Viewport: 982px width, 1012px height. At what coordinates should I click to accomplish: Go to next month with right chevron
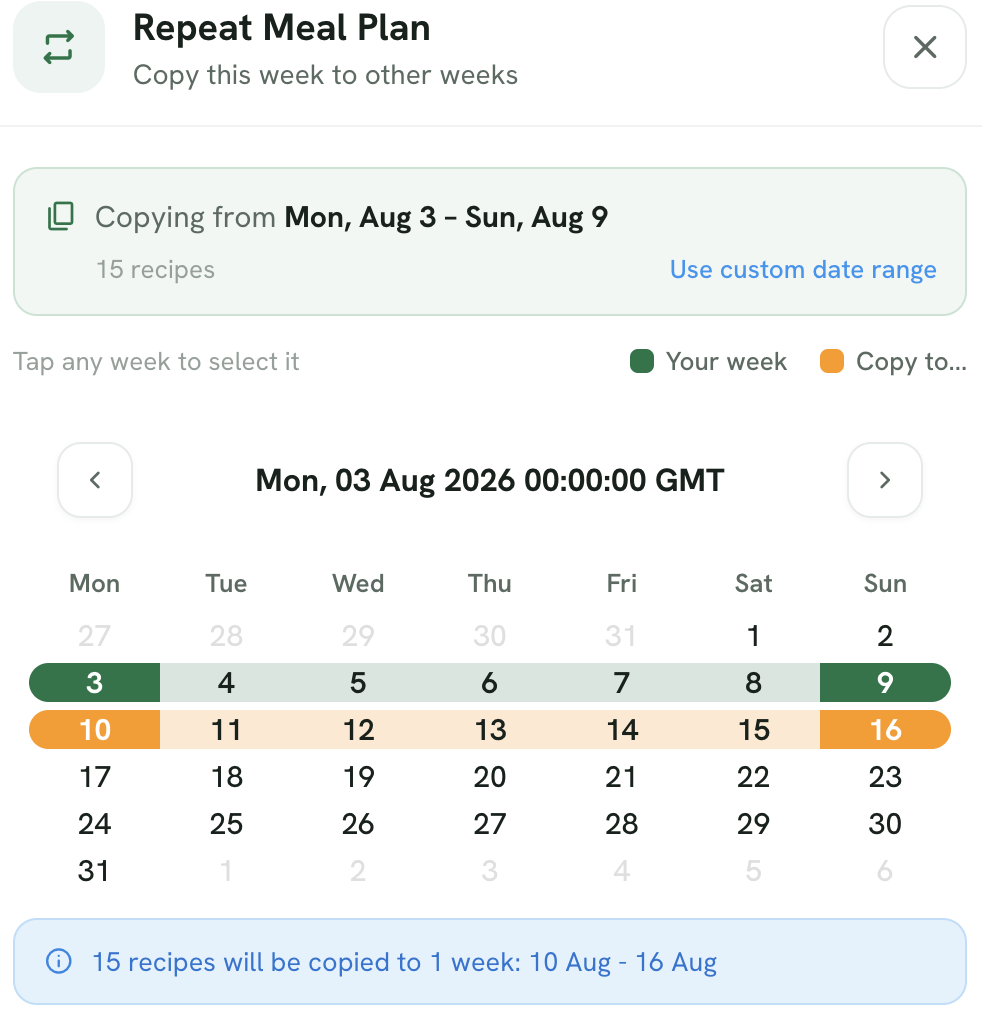pyautogui.click(x=885, y=480)
